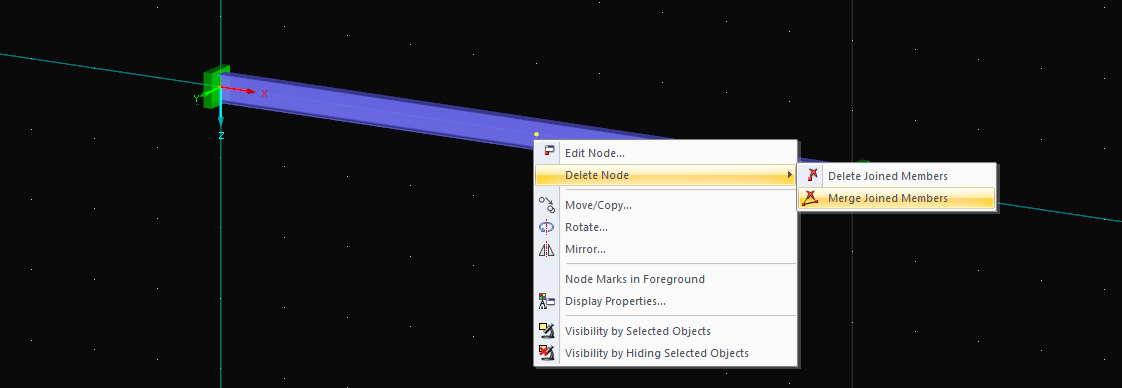The width and height of the screenshot is (1122, 388).
Task: Click the Rotate icon
Action: coord(547,227)
